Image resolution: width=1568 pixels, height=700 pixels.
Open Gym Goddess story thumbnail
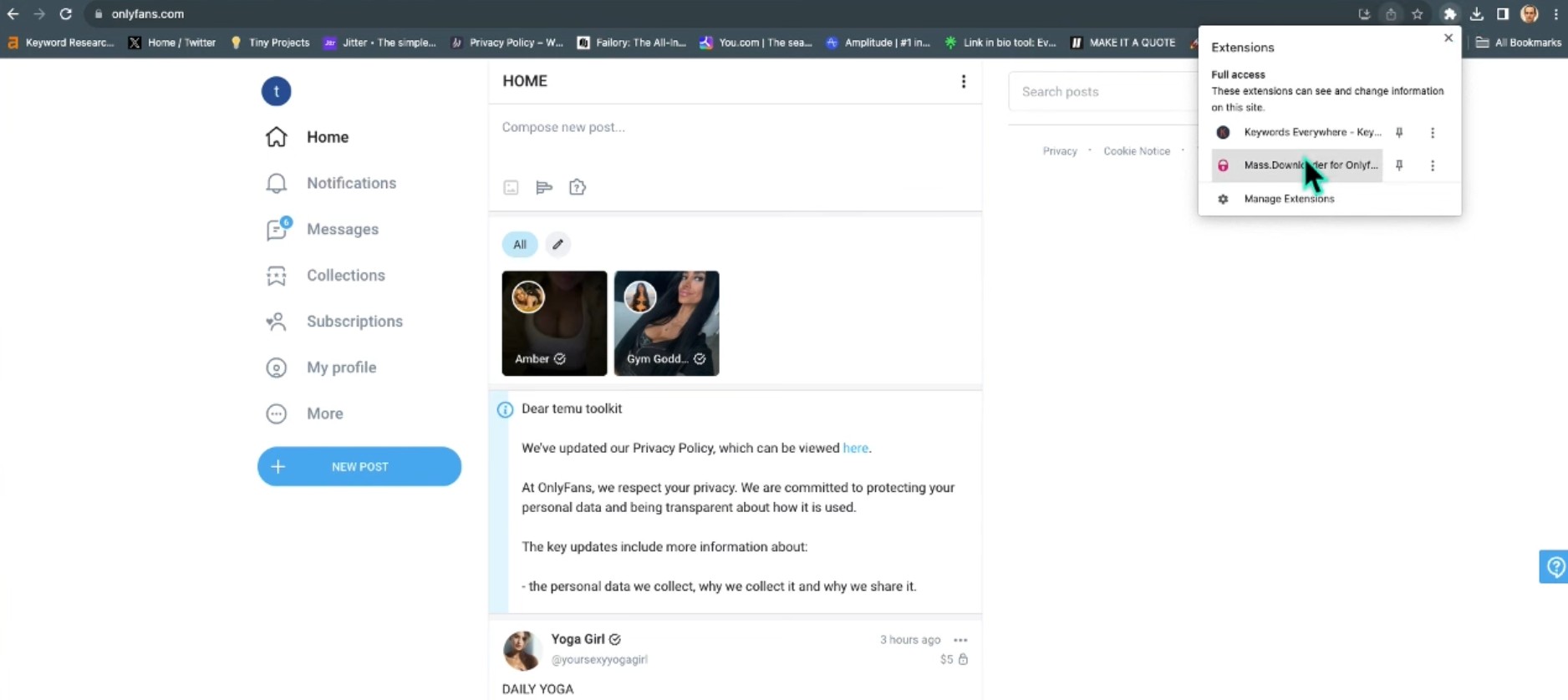pyautogui.click(x=666, y=323)
